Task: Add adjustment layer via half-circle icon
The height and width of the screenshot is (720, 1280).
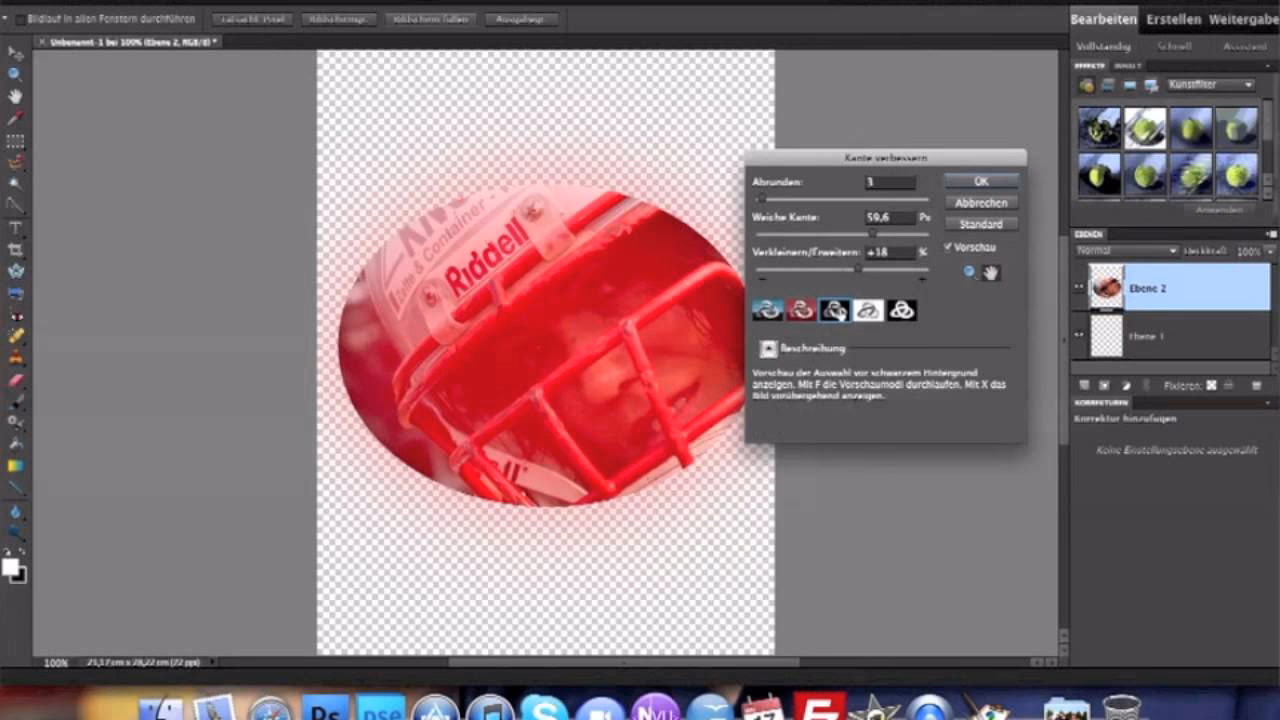Action: (1127, 385)
